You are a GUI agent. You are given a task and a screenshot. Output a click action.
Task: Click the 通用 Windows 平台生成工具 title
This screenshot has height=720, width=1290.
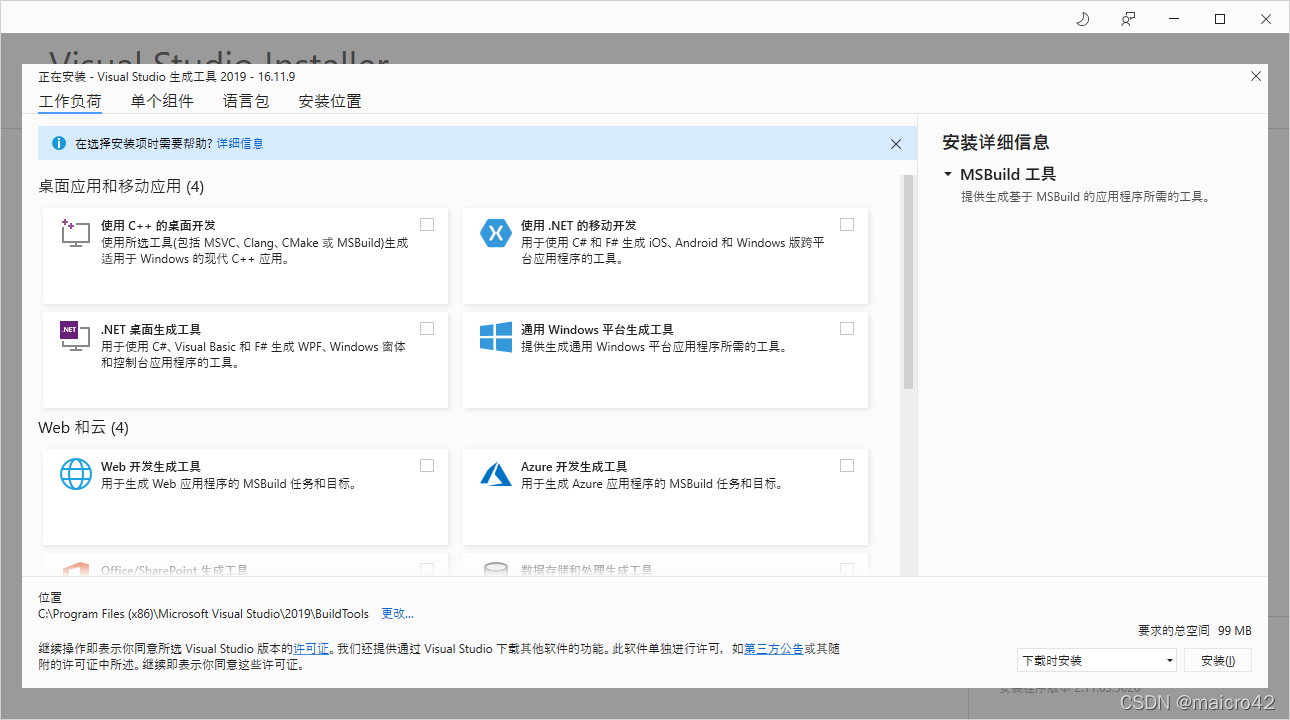pyautogui.click(x=597, y=330)
